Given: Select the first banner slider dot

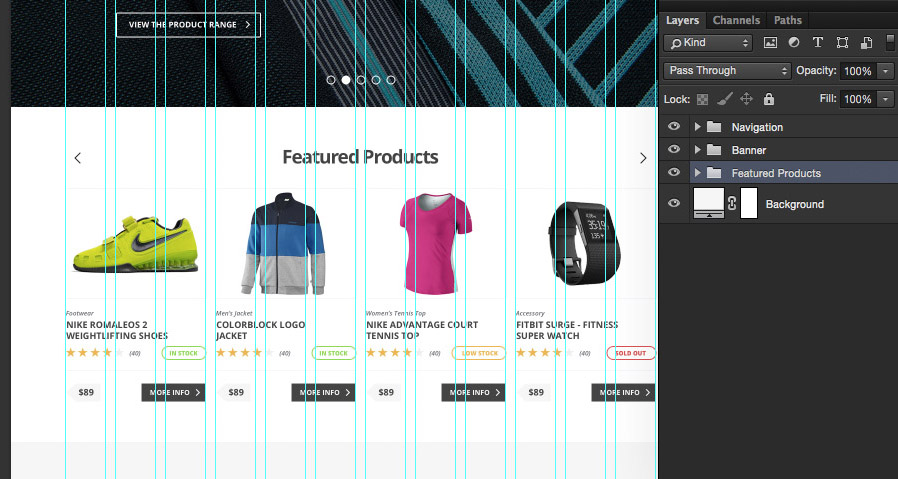Looking at the screenshot, I should (x=330, y=80).
